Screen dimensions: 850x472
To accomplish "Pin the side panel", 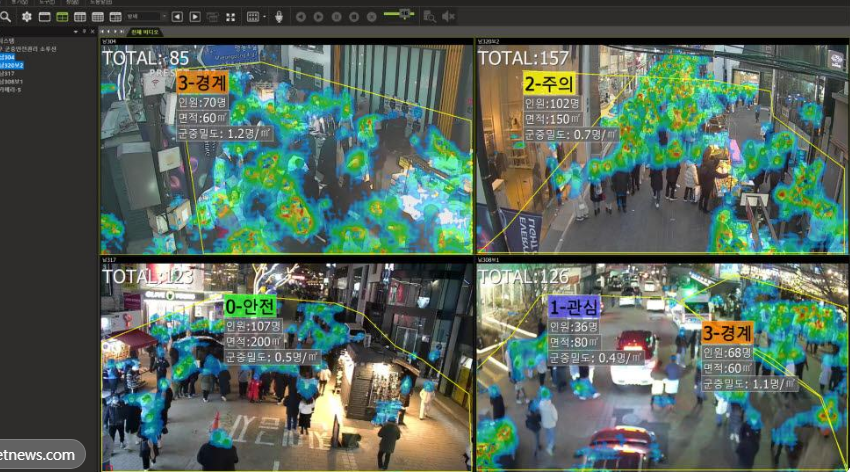I will pyautogui.click(x=84, y=32).
